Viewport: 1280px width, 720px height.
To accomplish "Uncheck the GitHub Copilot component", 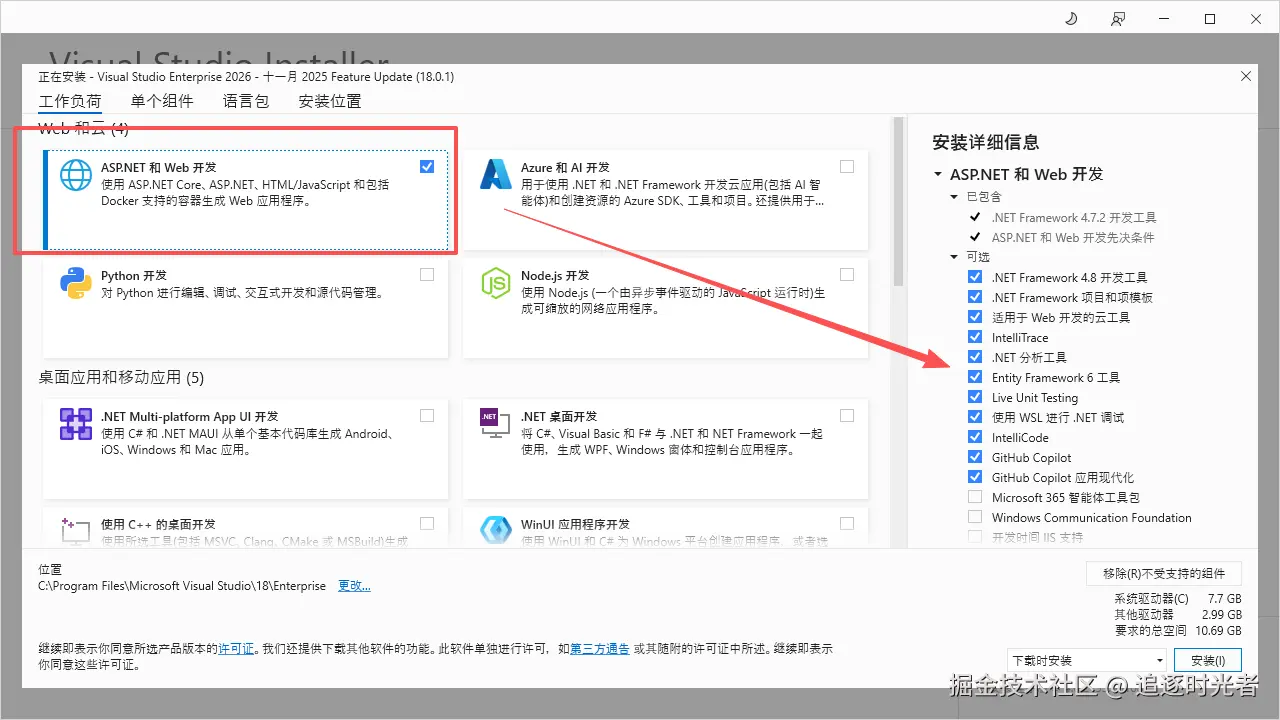I will point(975,457).
